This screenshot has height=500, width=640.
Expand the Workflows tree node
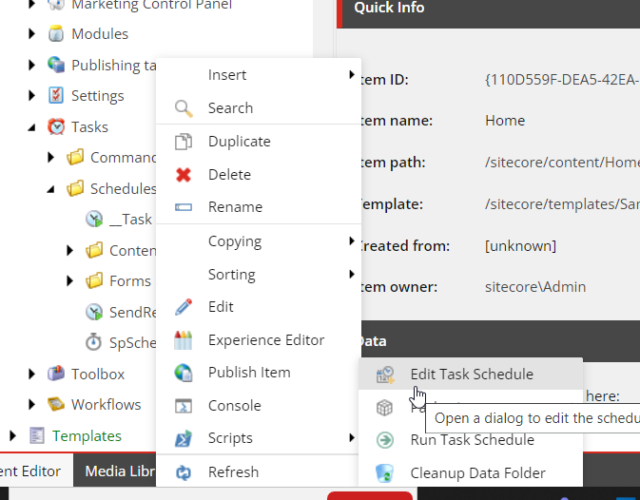(x=32, y=405)
